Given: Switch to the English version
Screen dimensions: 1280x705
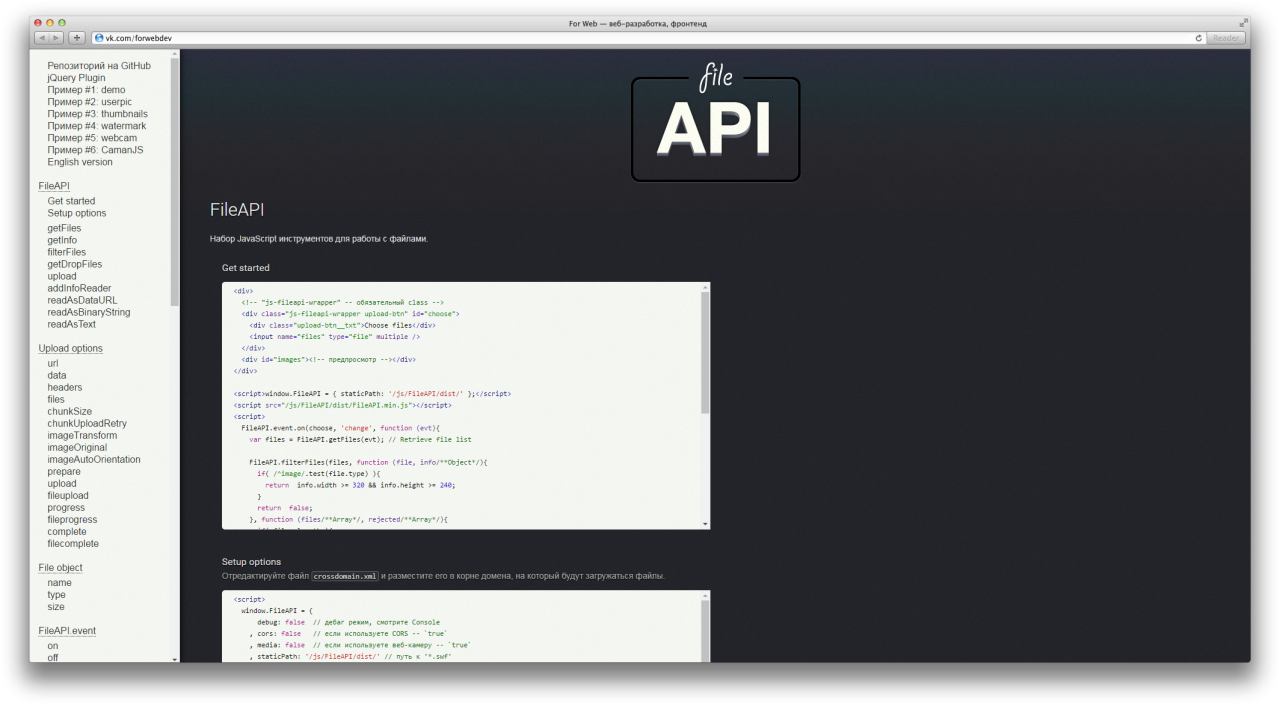Looking at the screenshot, I should [x=80, y=162].
